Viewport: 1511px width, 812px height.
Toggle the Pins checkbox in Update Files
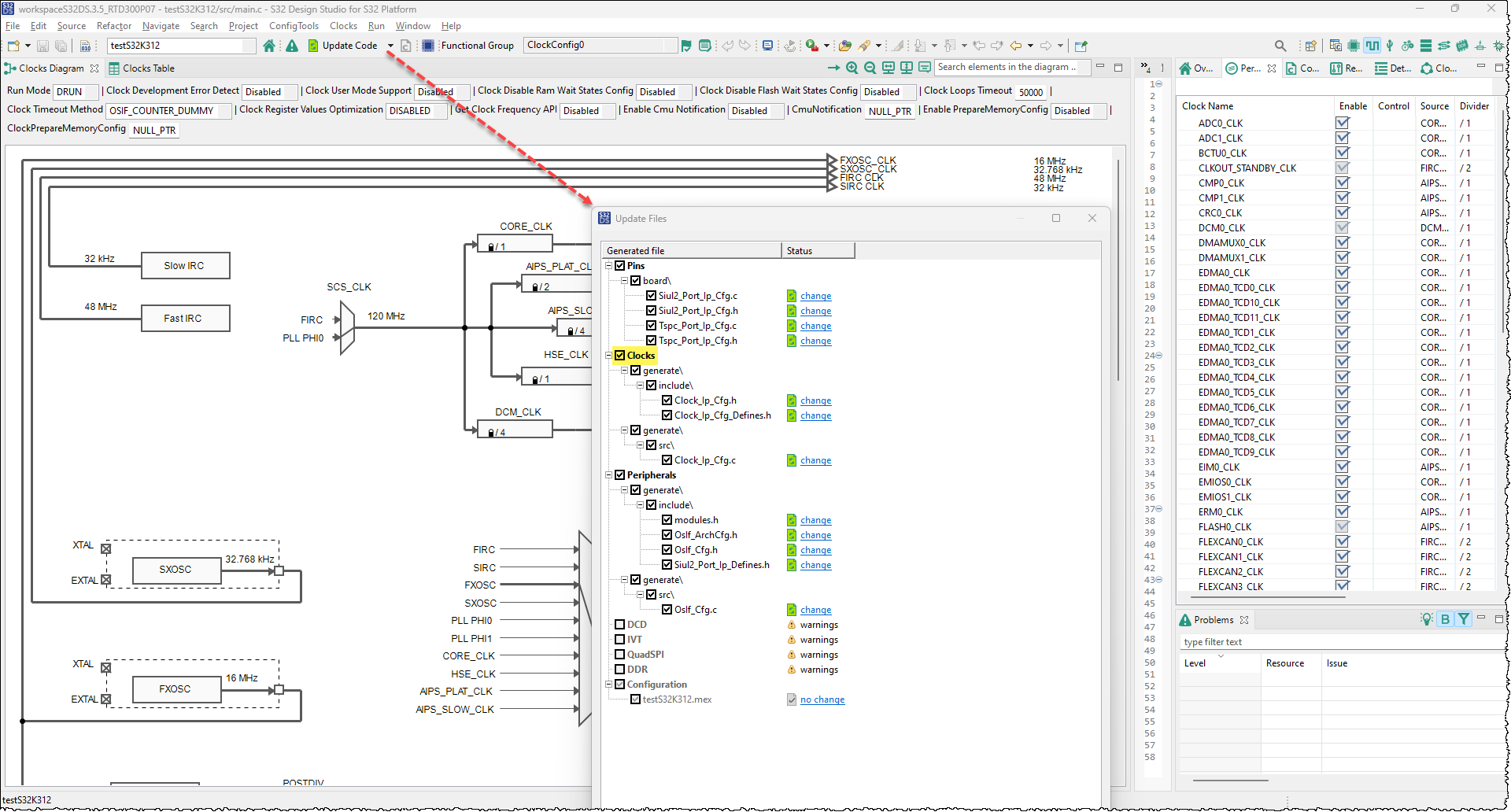[620, 266]
